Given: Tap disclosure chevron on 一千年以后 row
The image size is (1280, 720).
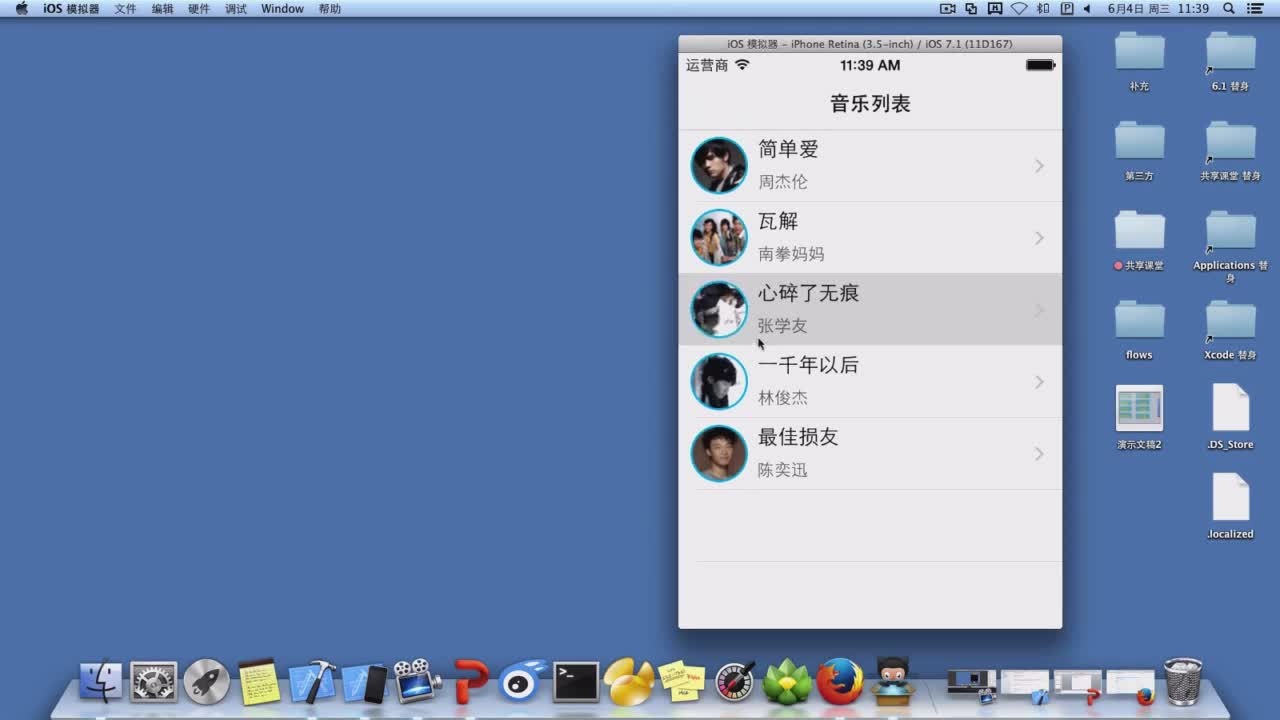Looking at the screenshot, I should click(x=1039, y=382).
